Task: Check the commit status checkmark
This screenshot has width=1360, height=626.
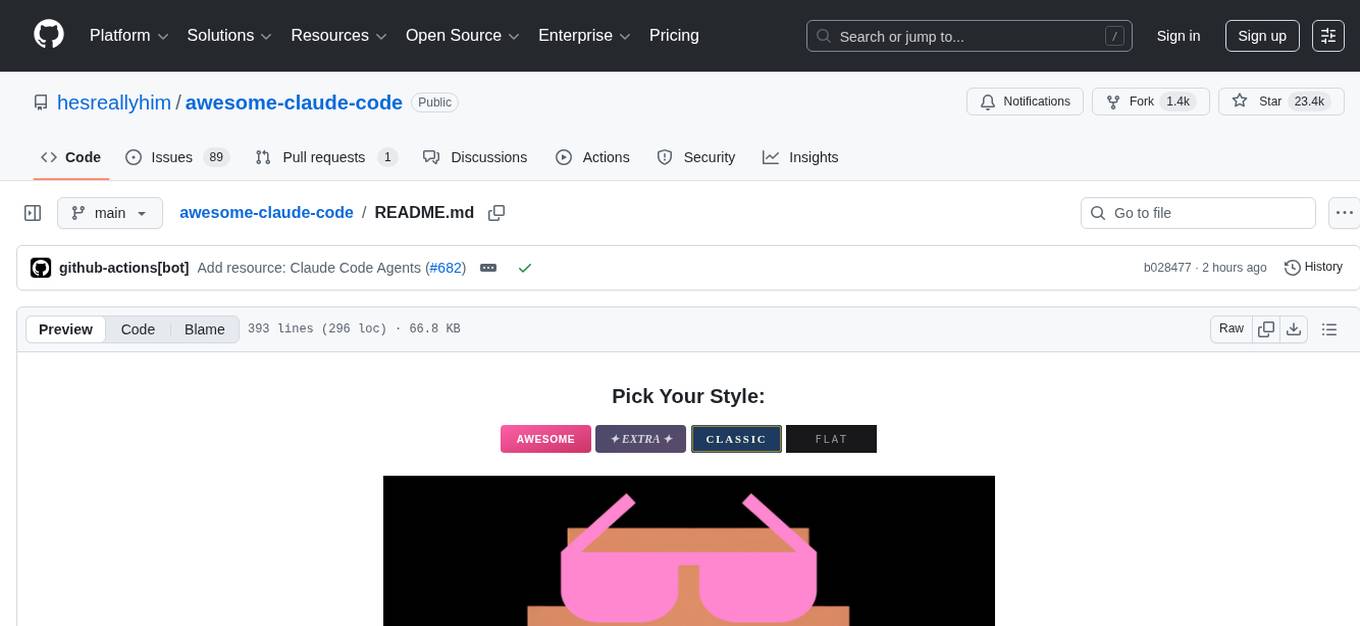Action: pyautogui.click(x=525, y=267)
